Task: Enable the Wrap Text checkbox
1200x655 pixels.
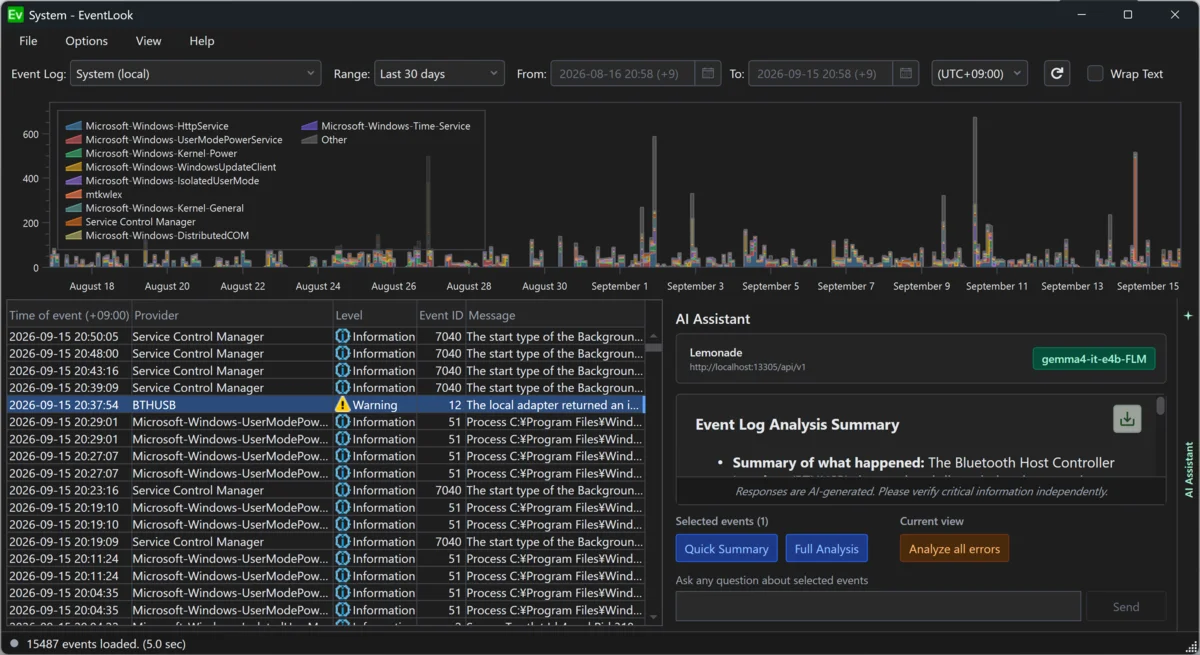Action: click(1095, 73)
